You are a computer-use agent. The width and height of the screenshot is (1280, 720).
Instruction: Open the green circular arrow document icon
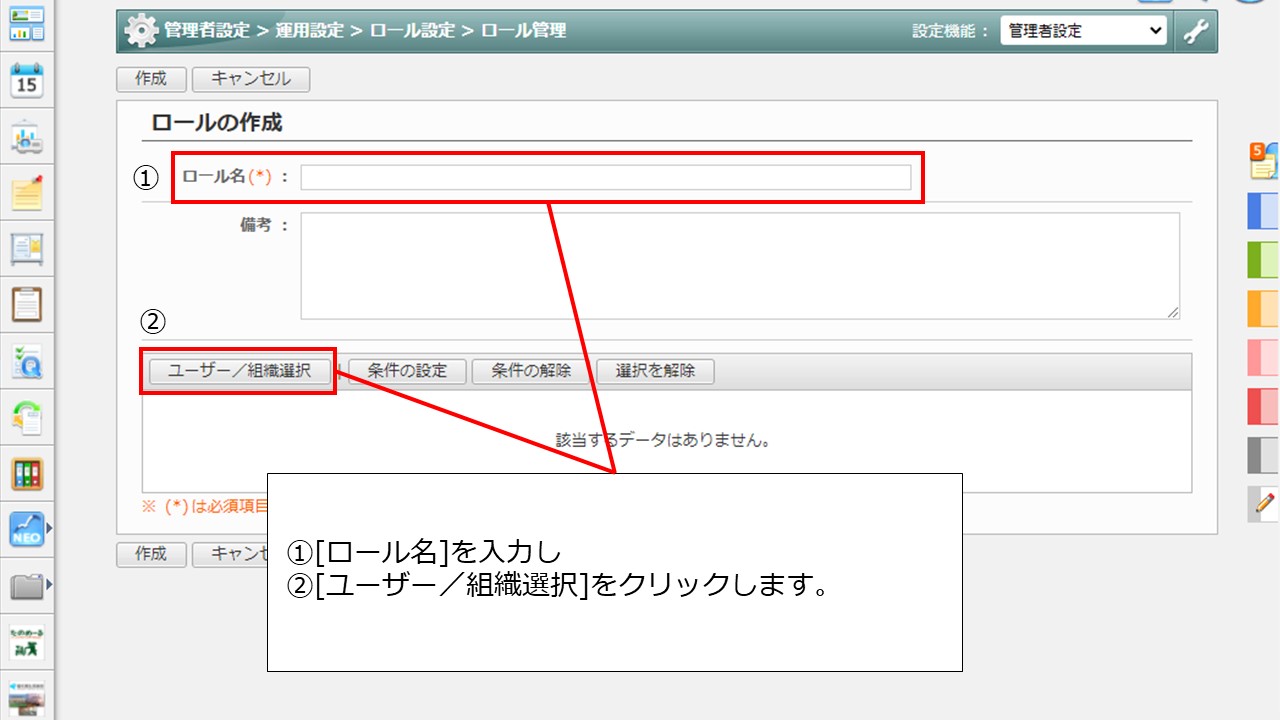[27, 417]
